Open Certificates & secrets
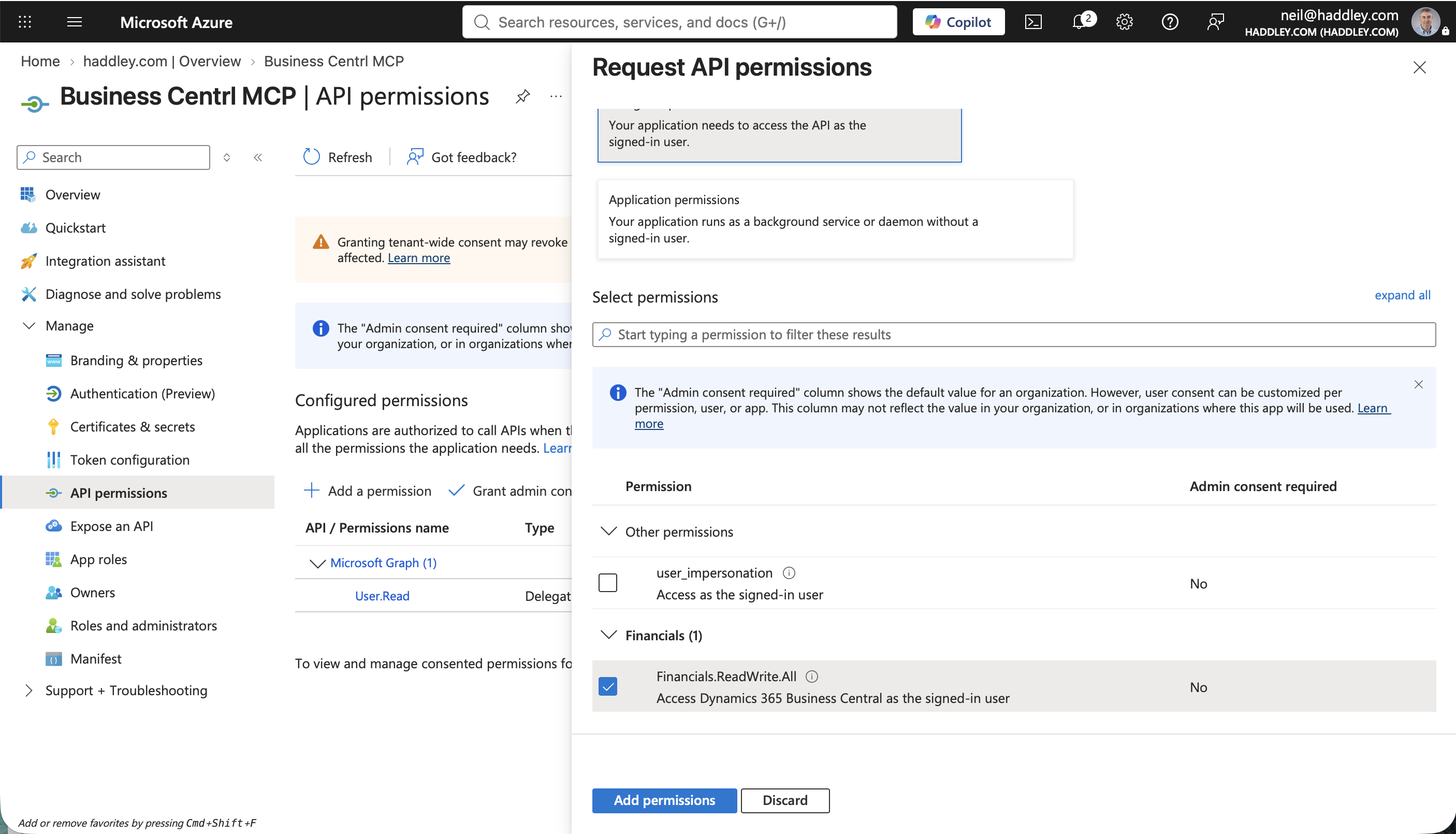This screenshot has width=1456, height=834. tap(132, 427)
